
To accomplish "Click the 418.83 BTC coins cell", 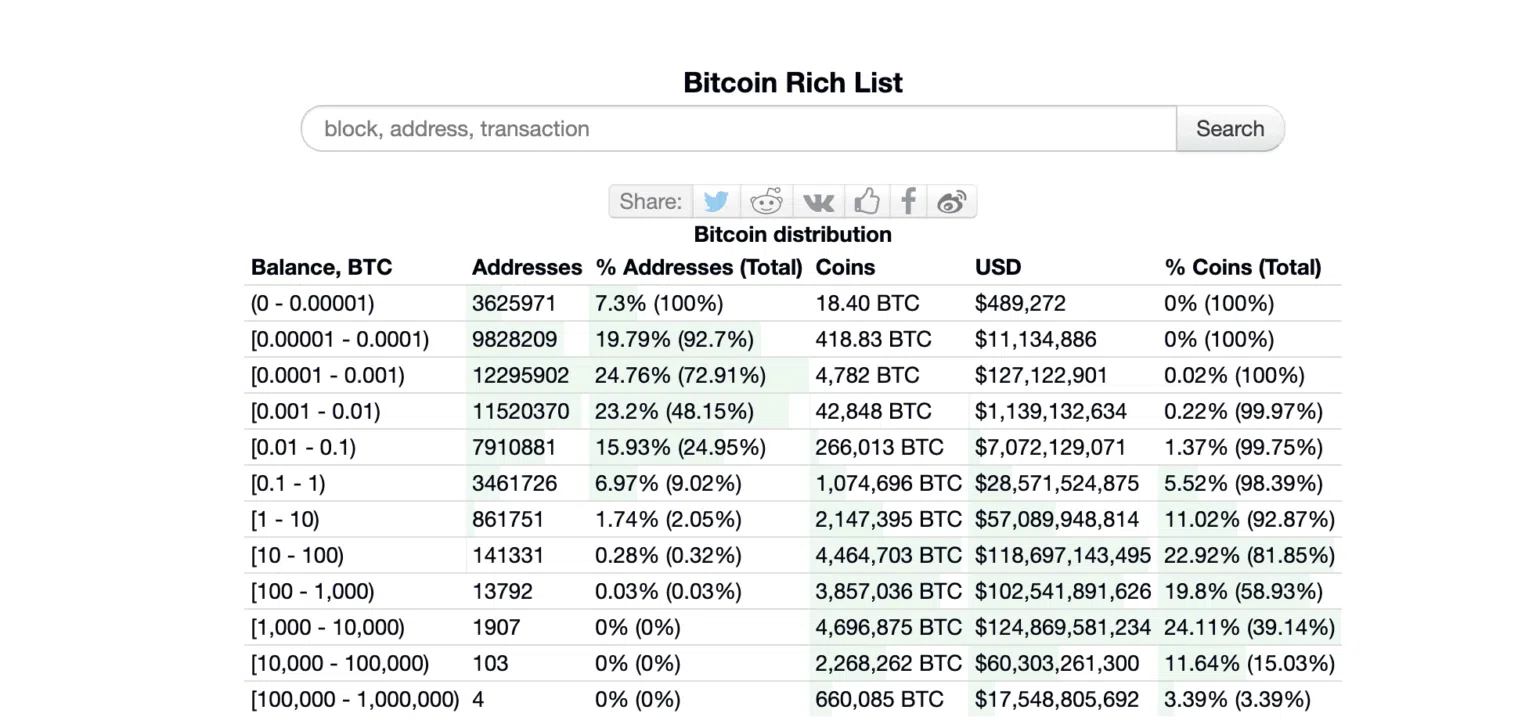I will 873,339.
